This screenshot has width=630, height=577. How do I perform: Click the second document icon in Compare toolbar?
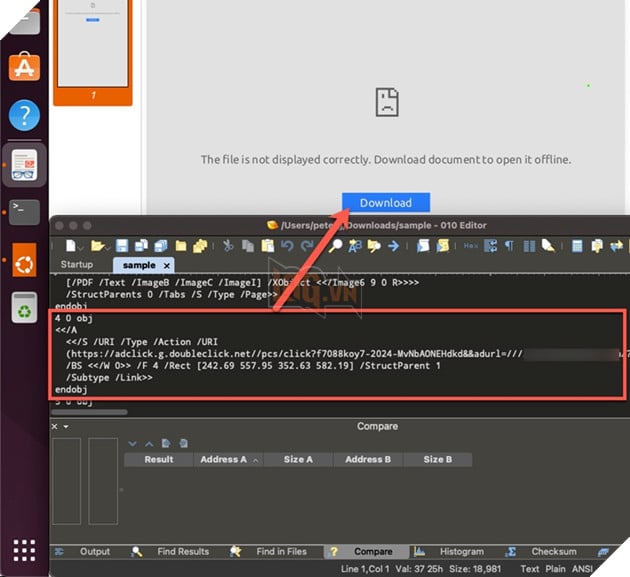pos(183,443)
